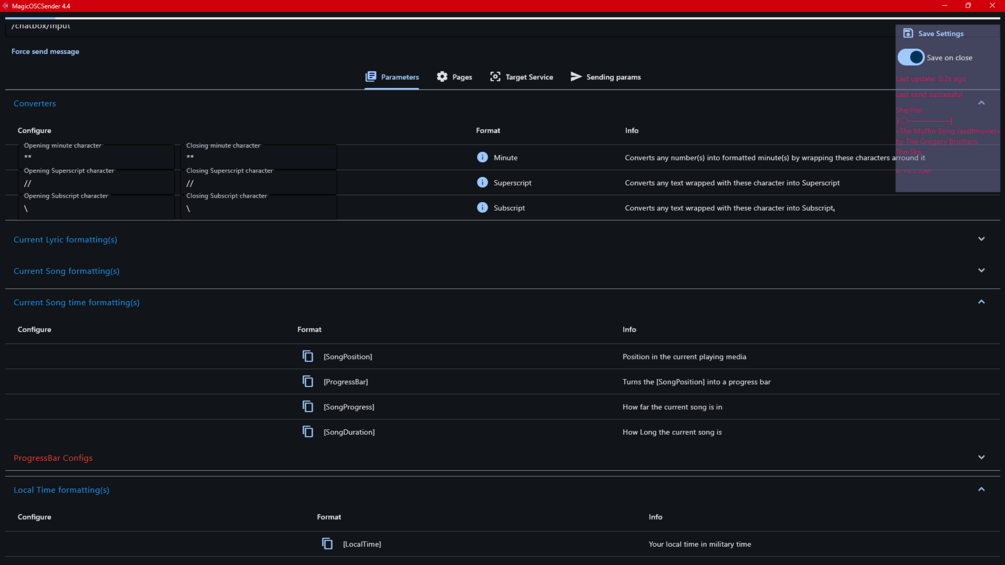Screen dimensions: 1005x565
Task: Expand Current Lyric formatting(s) section
Action: point(981,239)
